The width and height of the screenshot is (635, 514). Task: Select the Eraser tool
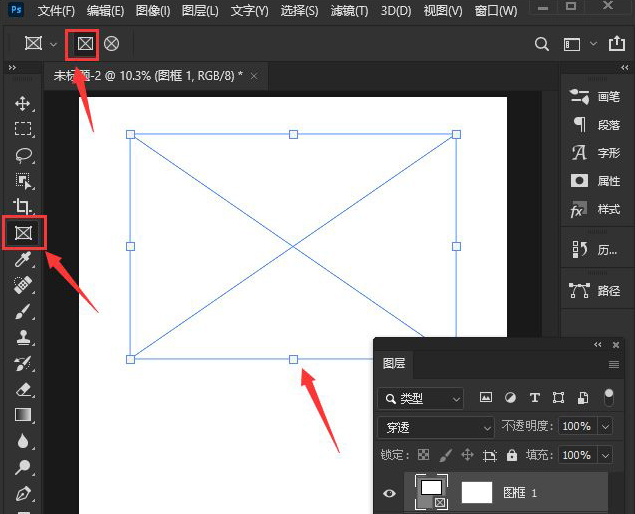(x=23, y=389)
